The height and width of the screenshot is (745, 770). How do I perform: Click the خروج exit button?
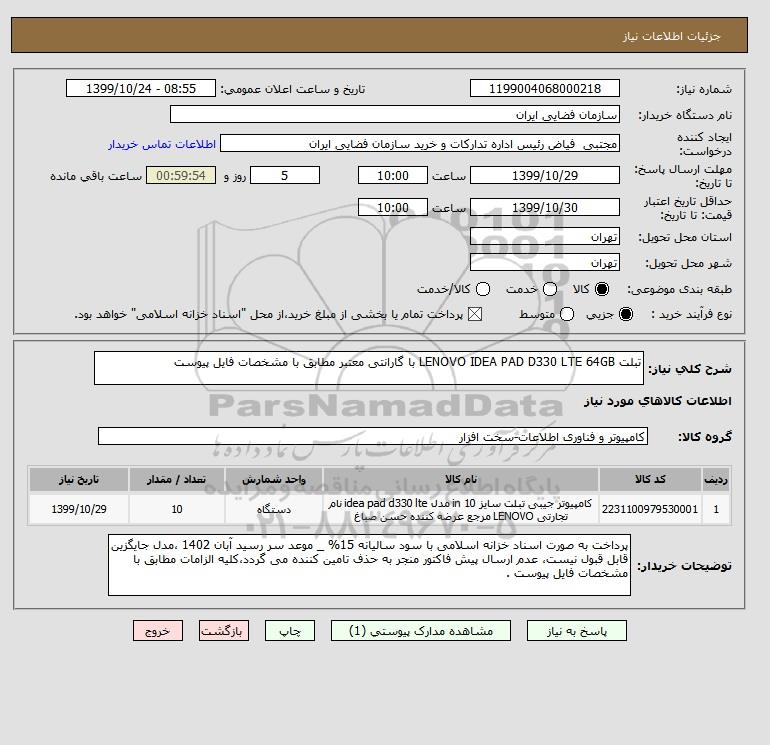click(x=158, y=631)
